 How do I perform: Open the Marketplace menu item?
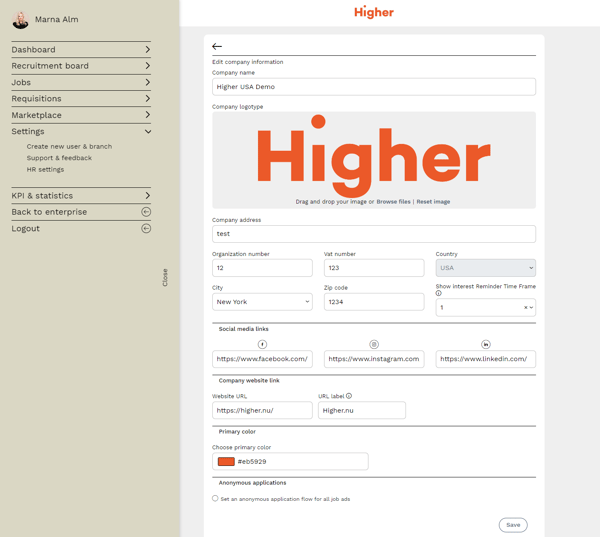click(81, 115)
